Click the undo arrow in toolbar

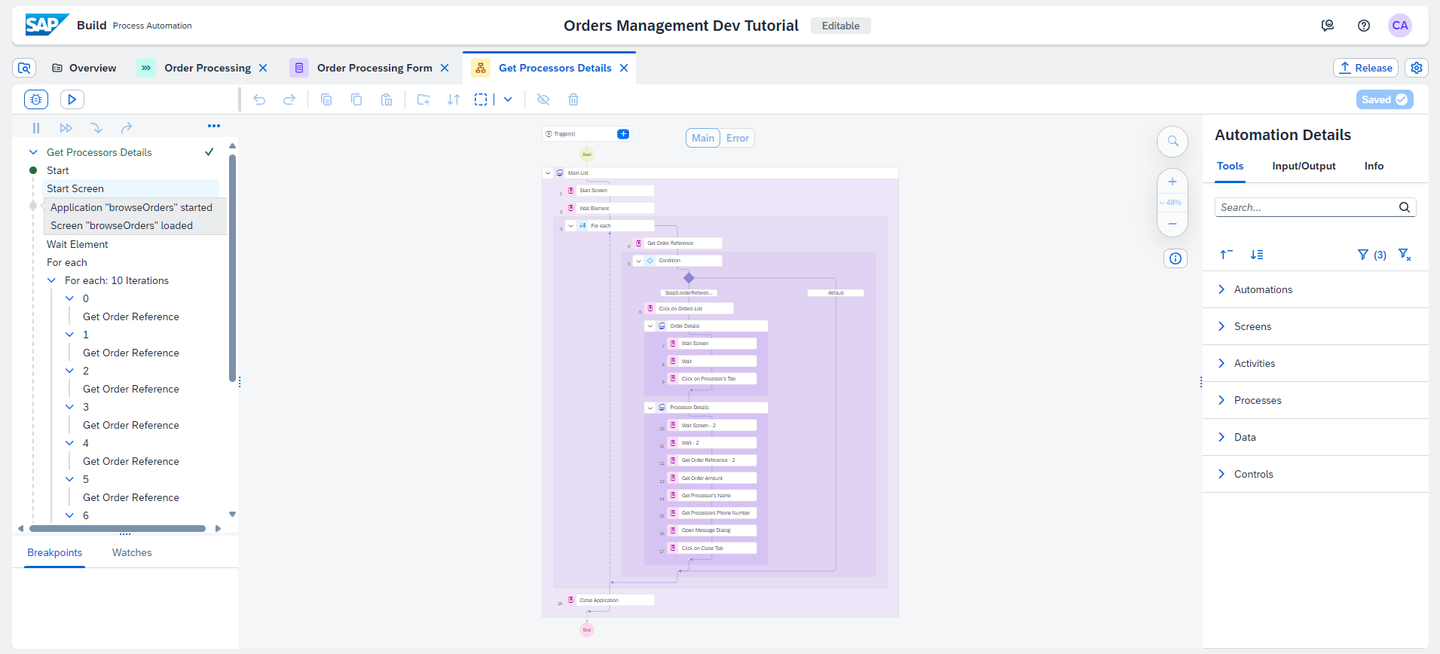click(x=259, y=99)
